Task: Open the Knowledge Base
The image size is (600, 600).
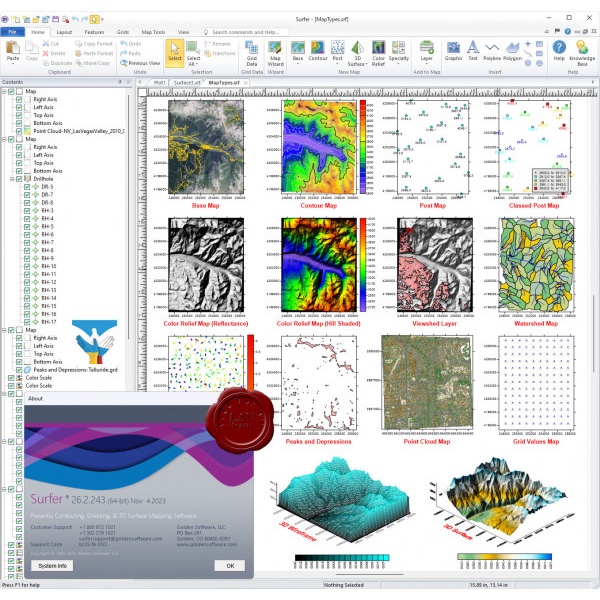Action: (x=582, y=51)
